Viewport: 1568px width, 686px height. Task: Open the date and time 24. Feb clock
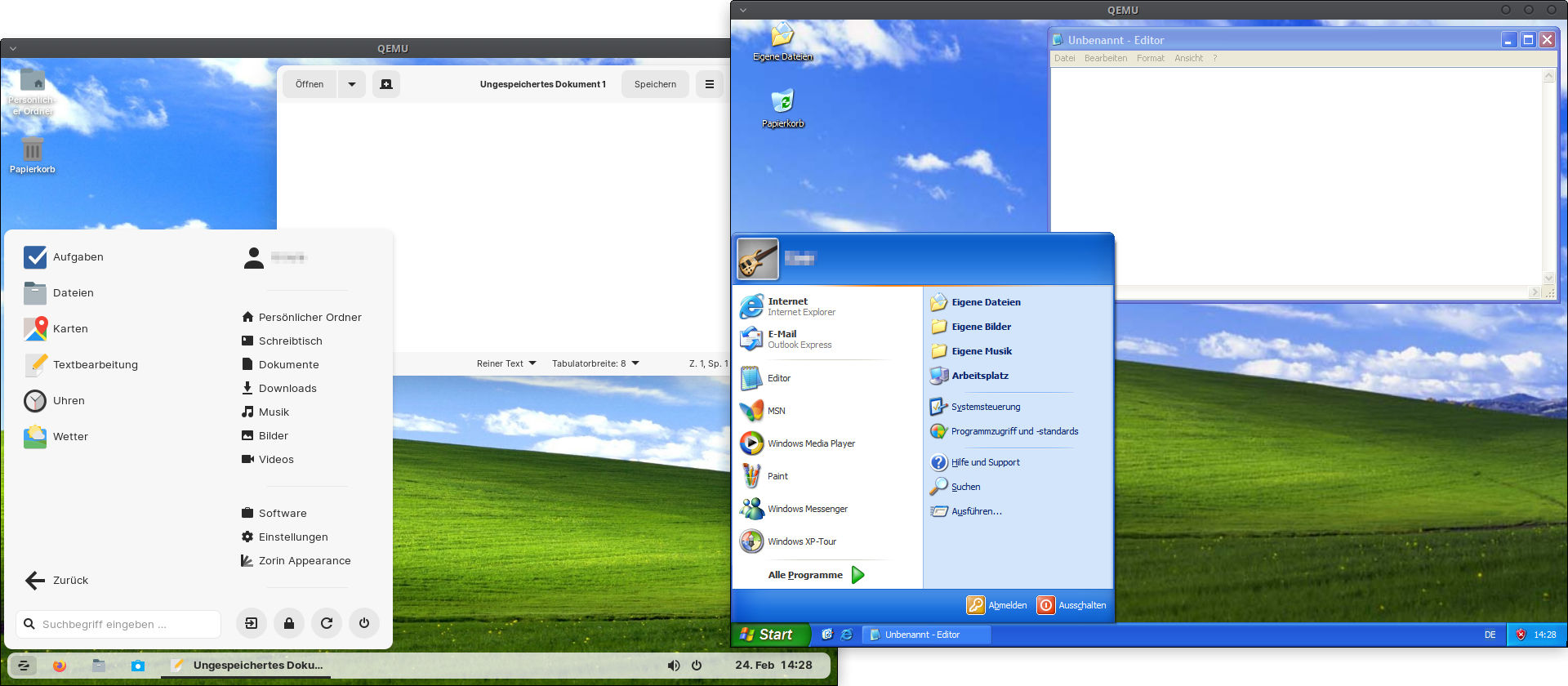(x=773, y=666)
